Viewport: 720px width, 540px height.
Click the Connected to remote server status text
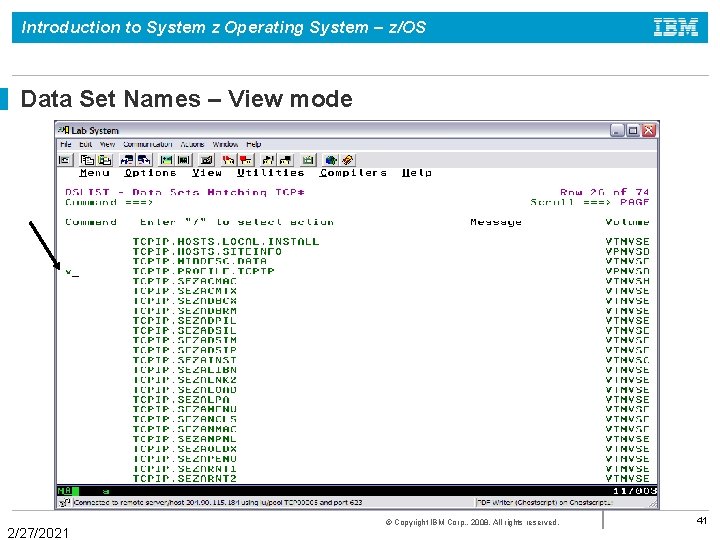pyautogui.click(x=218, y=502)
